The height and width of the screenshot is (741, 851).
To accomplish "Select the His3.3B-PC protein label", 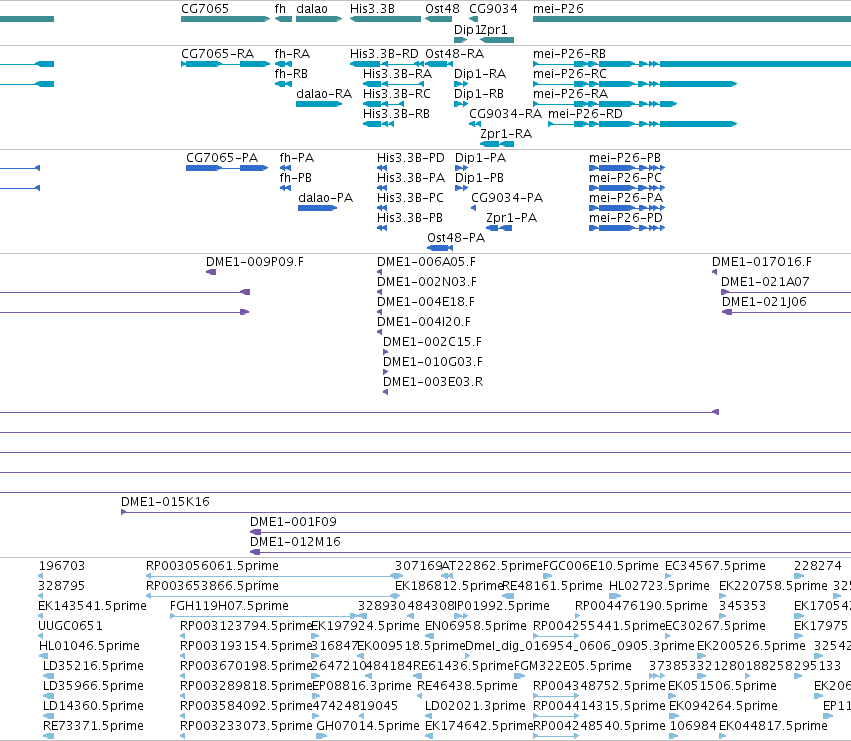I will pos(410,198).
